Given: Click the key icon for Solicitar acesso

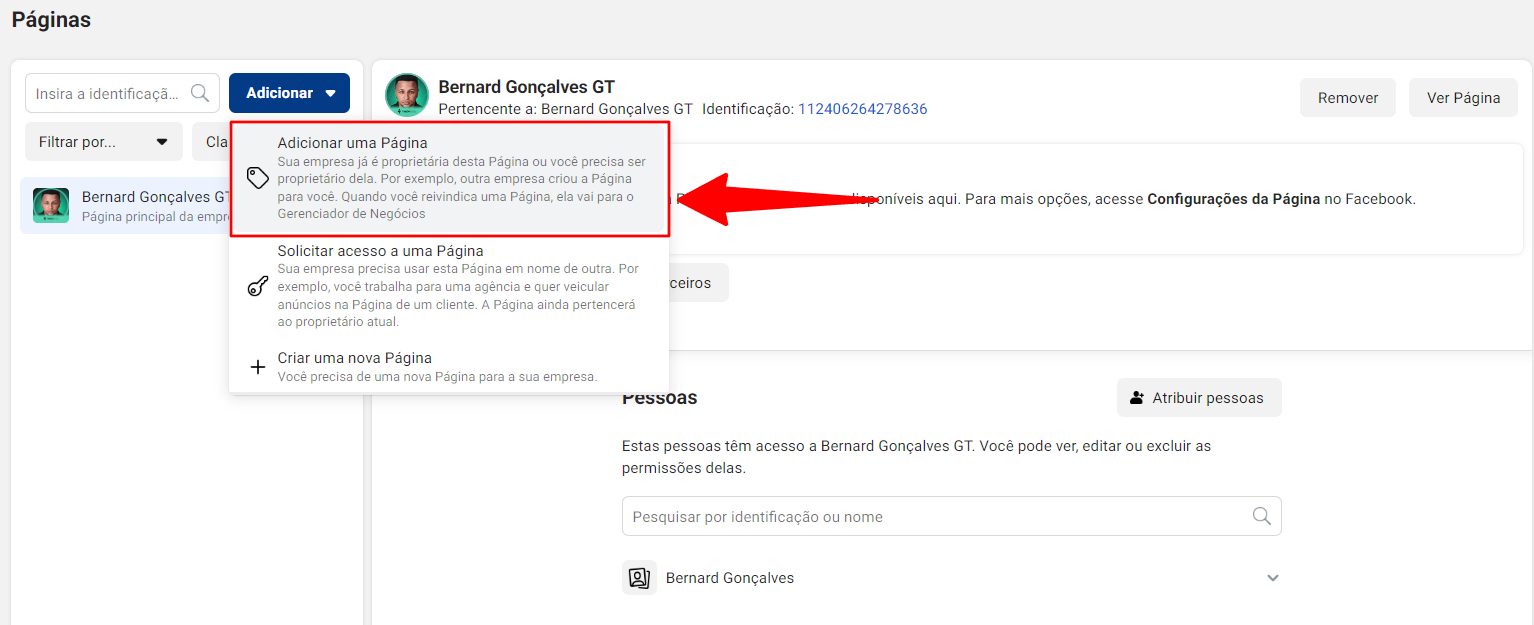Looking at the screenshot, I should (258, 286).
